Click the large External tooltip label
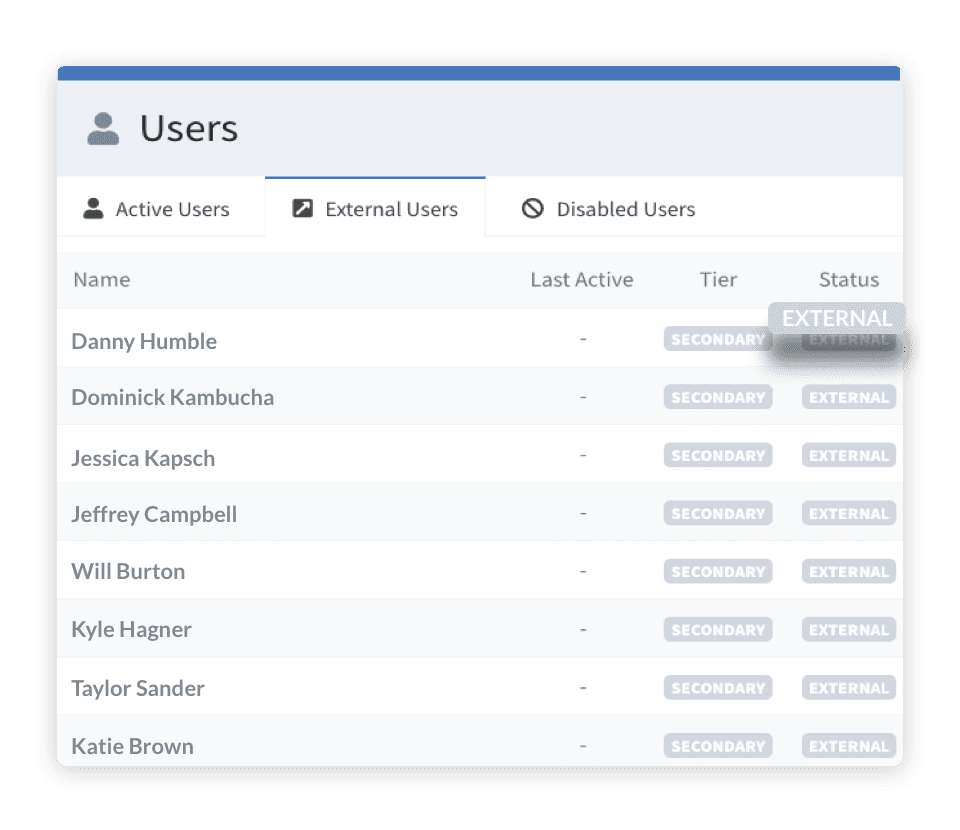Screen dimensions: 960x830 point(836,318)
